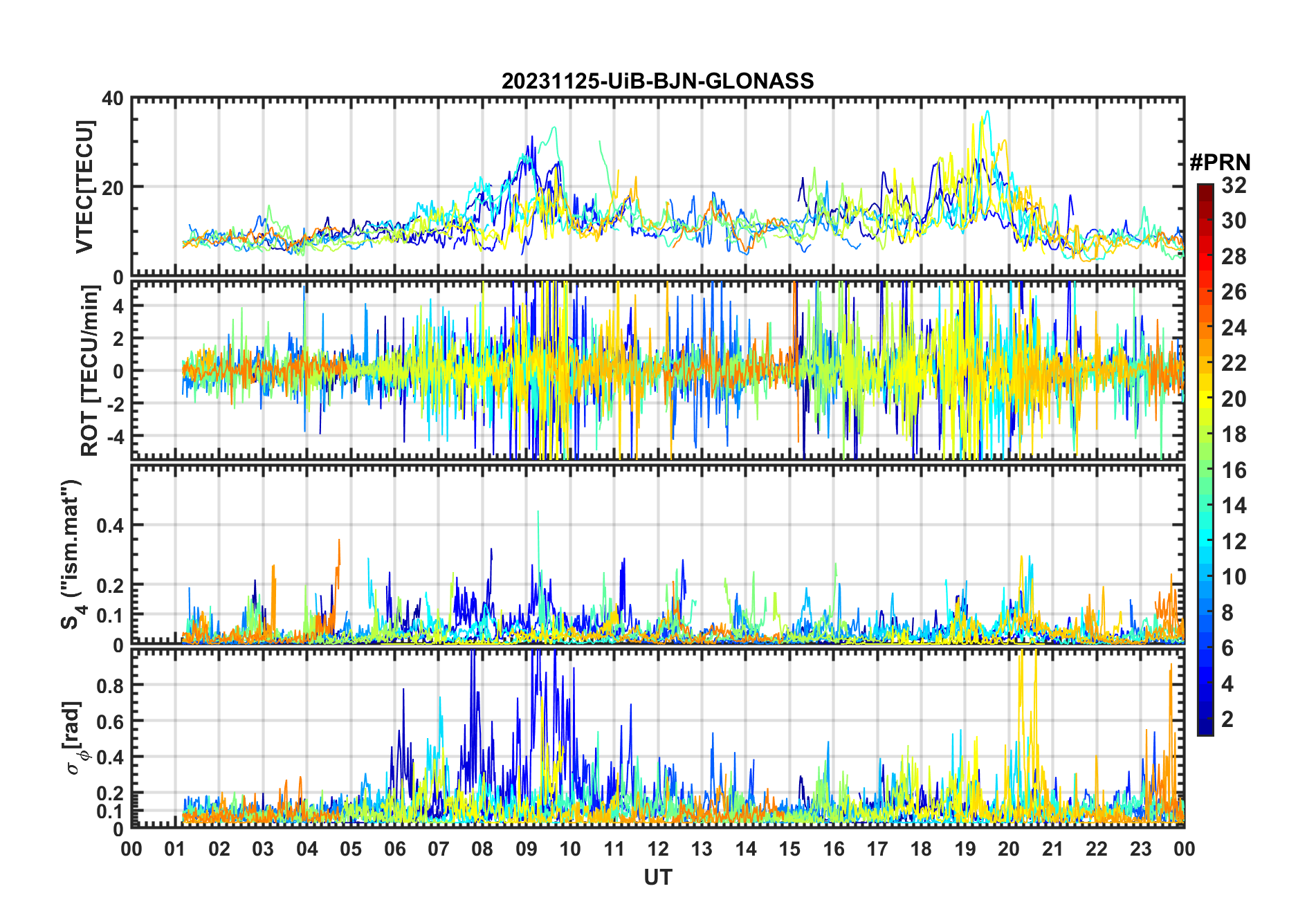This screenshot has width=1316, height=920.
Task: Select UT hour label "23" on x-axis
Action: [x=1140, y=849]
